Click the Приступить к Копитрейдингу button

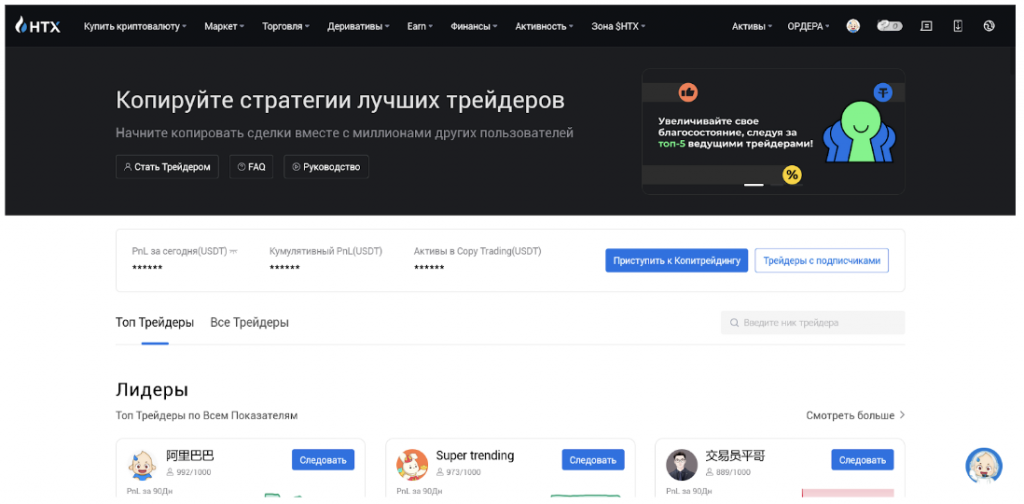pos(676,261)
